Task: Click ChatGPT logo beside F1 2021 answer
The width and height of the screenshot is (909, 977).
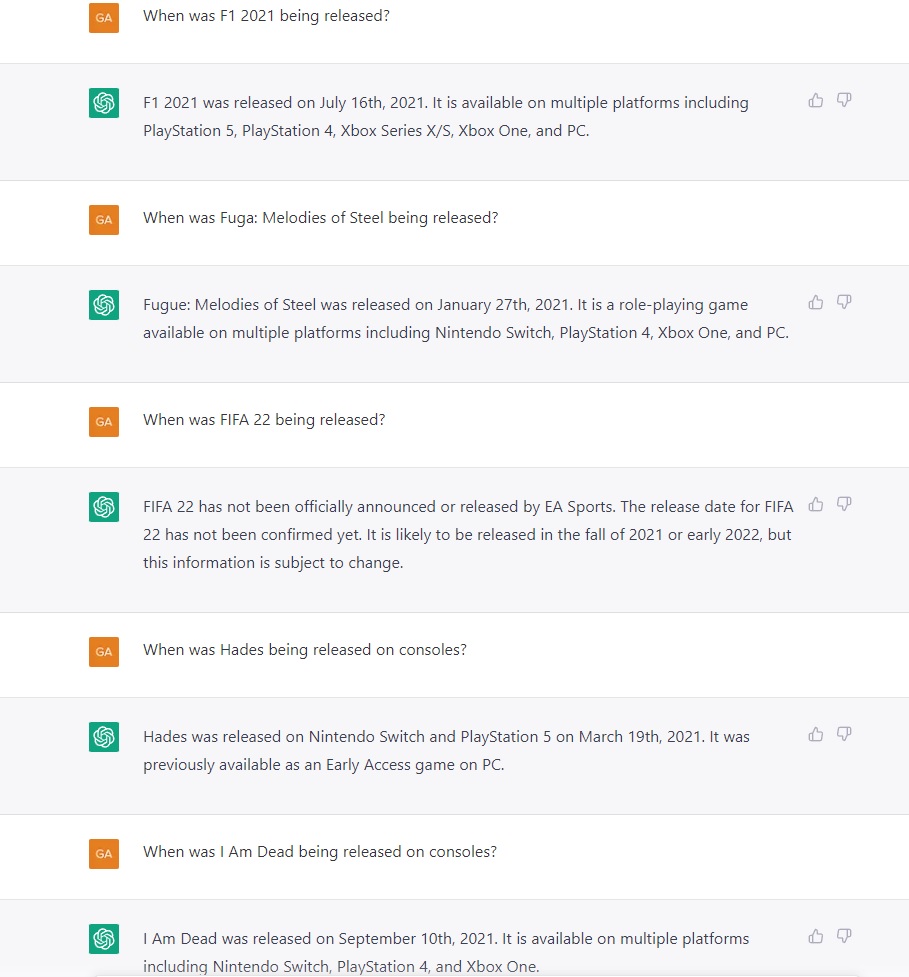Action: click(104, 103)
